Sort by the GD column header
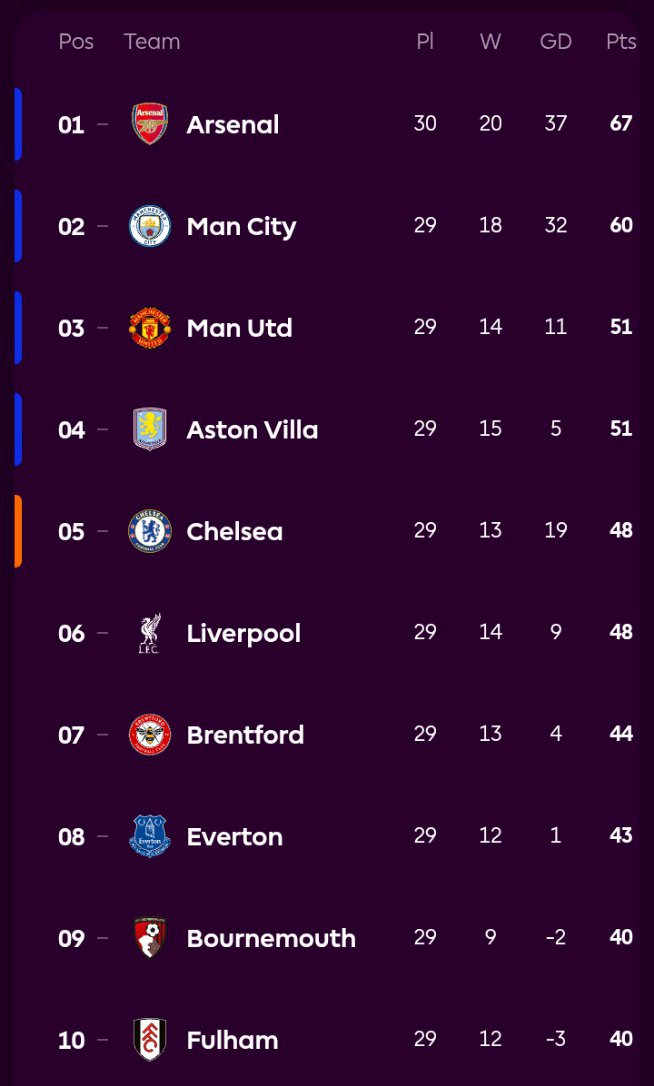 coord(555,42)
